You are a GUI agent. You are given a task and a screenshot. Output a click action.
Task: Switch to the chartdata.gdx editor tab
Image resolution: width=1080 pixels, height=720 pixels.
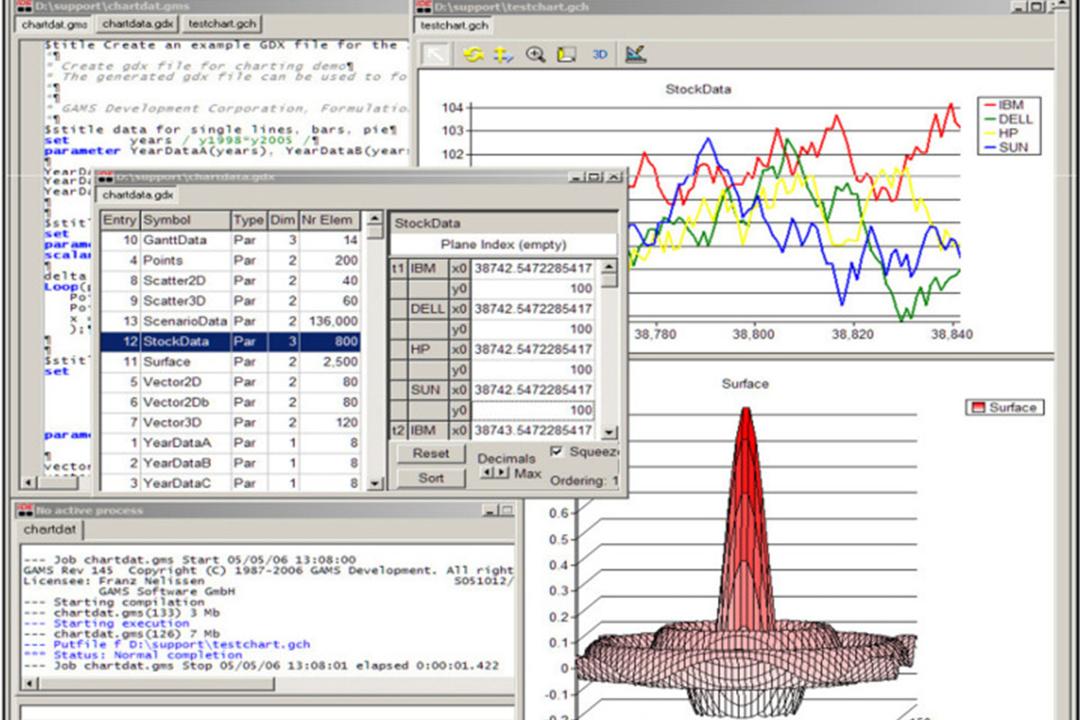pos(137,24)
